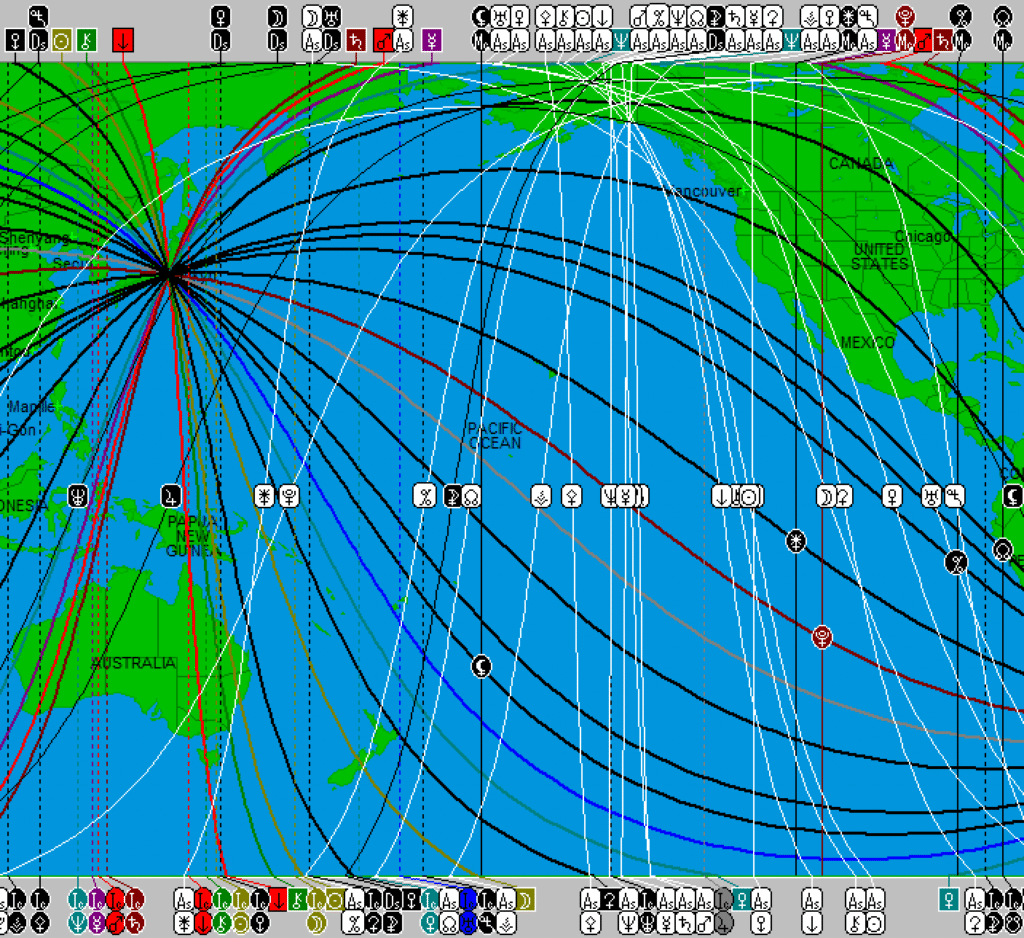
Task: Click the teal Venus box at bottom right
Action: 949,899
